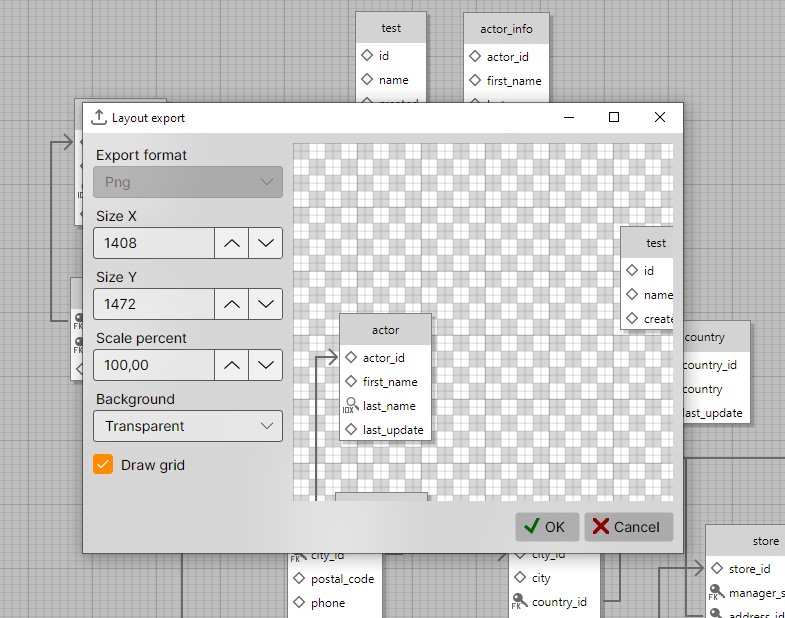Close the Layout export dialog

(660, 117)
